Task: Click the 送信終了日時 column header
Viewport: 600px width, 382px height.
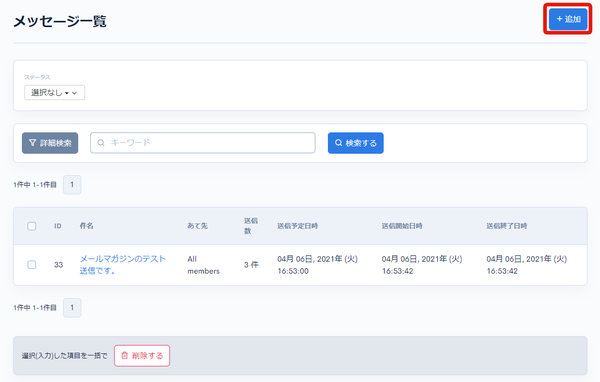Action: [507, 226]
